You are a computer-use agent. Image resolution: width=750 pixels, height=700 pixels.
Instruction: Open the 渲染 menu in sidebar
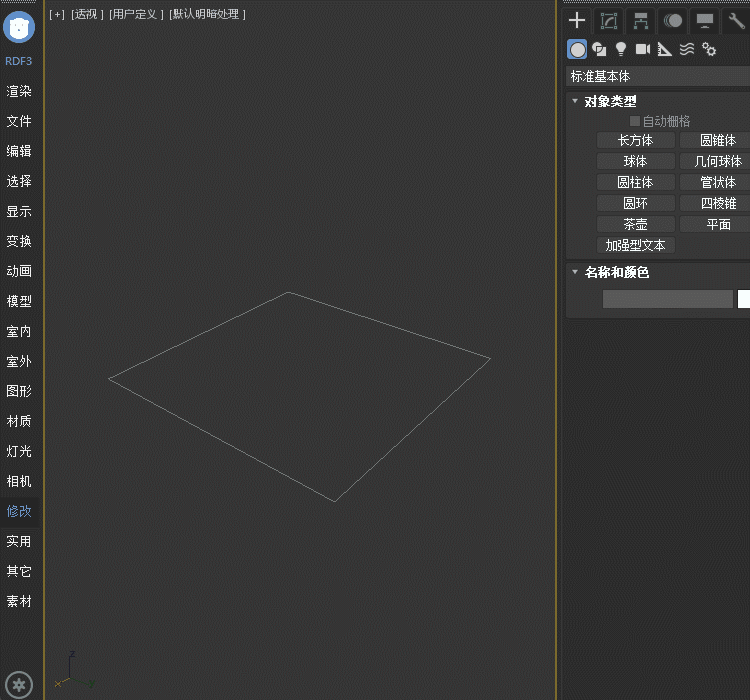pyautogui.click(x=19, y=91)
